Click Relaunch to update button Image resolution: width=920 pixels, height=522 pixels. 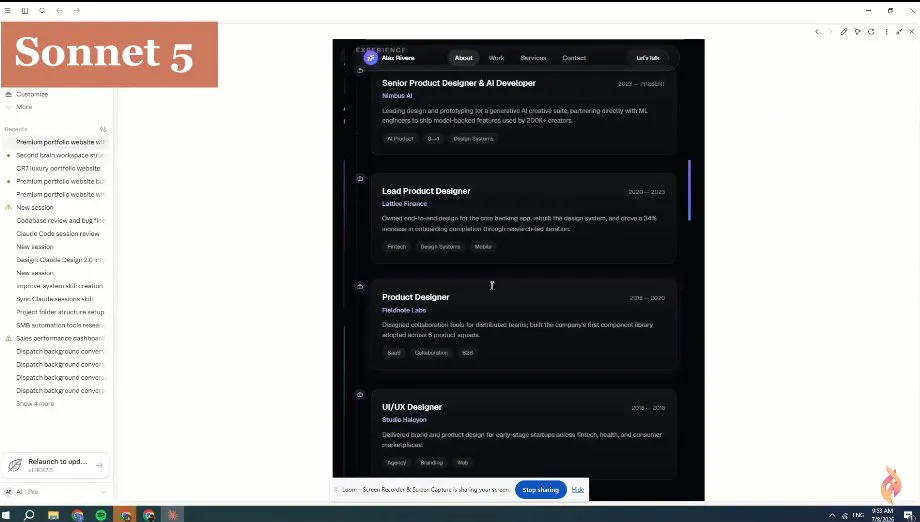coord(56,465)
